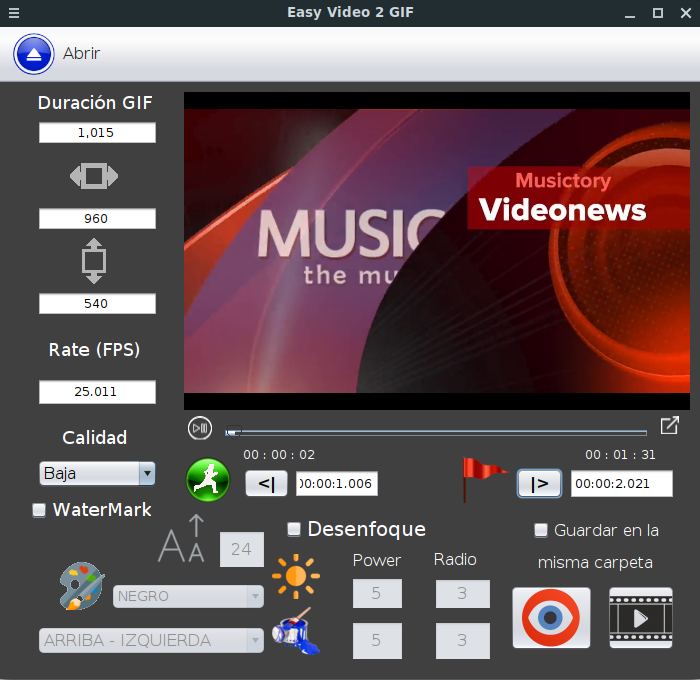Enable the WaterMark checkbox

pyautogui.click(x=39, y=510)
